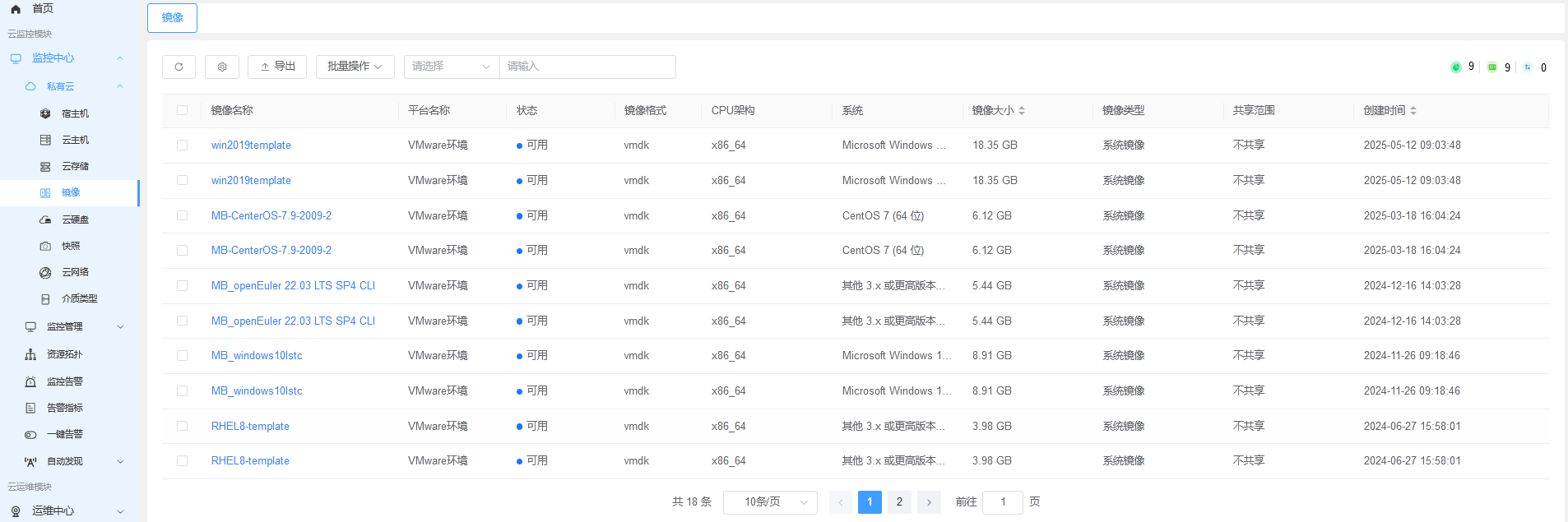1568x522 pixels.
Task: Expand the 运维中心 menu
Action: 120,511
